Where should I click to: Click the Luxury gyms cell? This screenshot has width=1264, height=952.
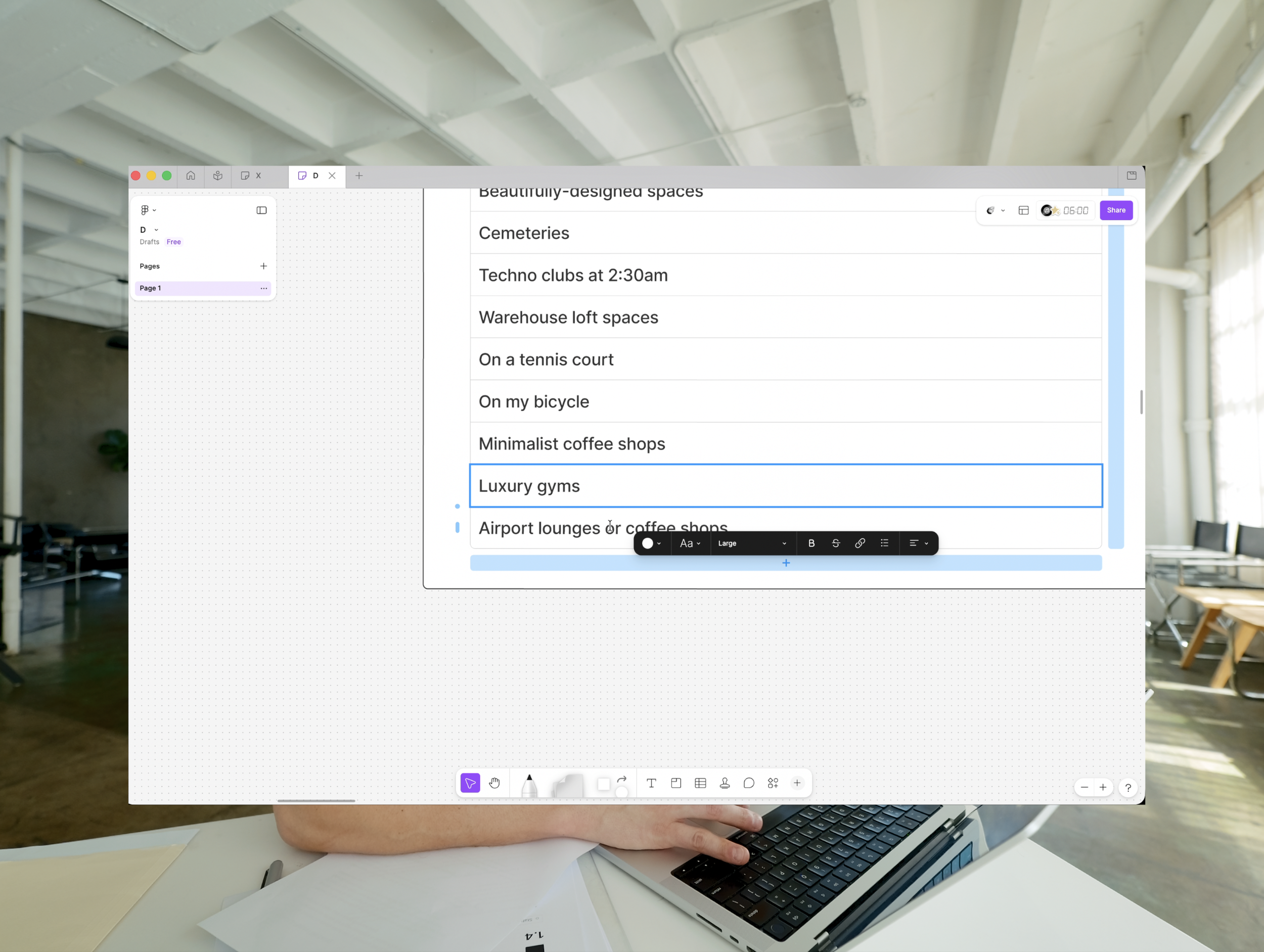[x=786, y=486]
